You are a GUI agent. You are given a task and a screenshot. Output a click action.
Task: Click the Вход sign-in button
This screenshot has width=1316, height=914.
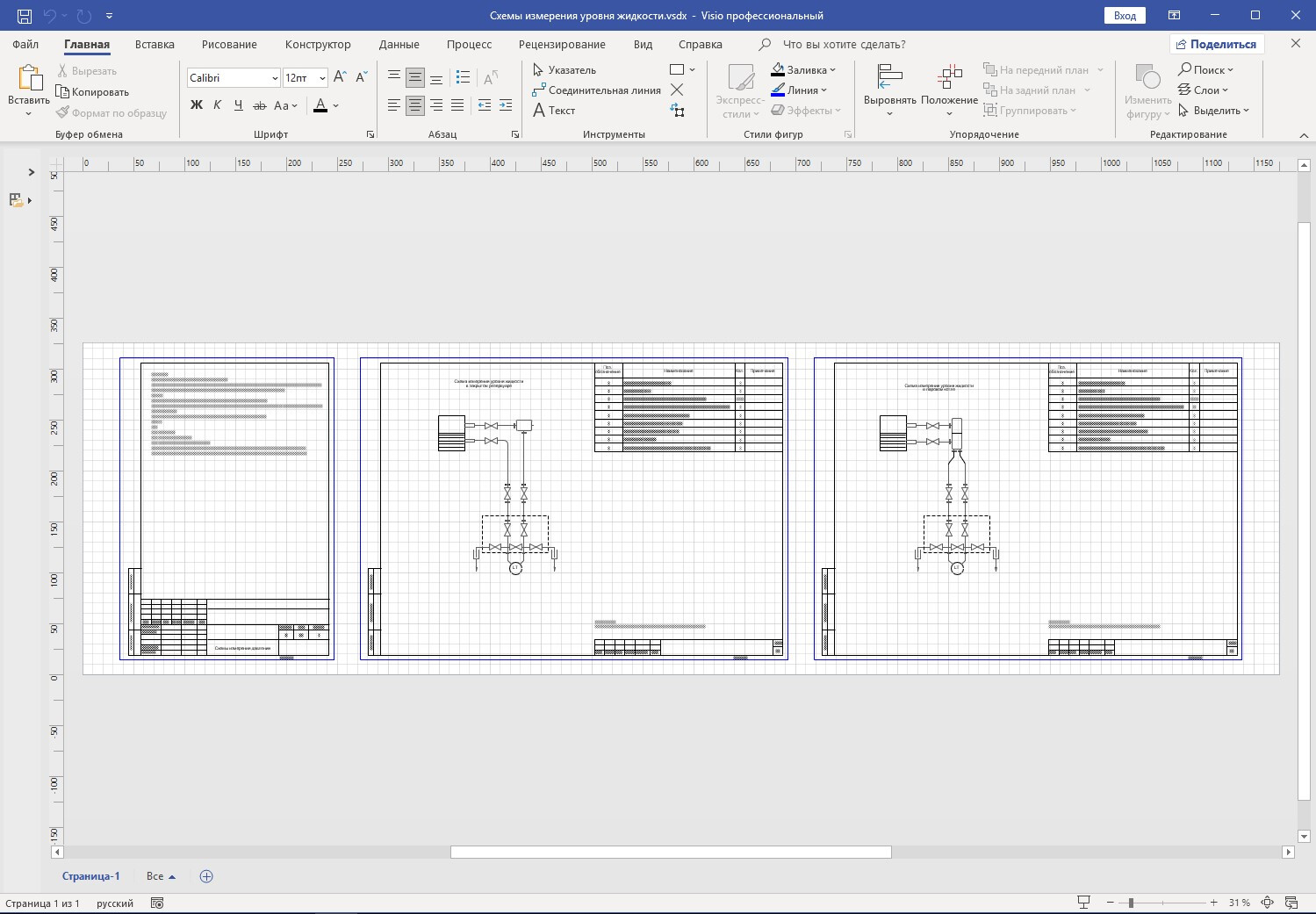[x=1125, y=16]
